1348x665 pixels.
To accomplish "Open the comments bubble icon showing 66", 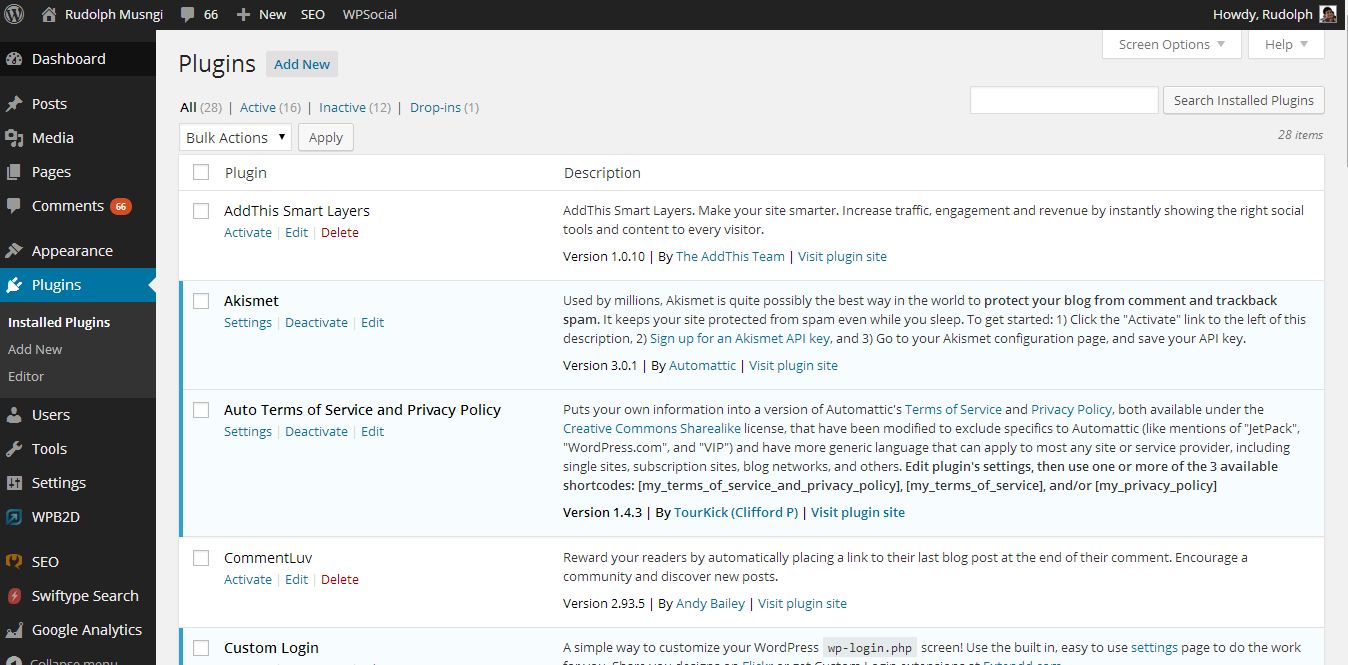I will coord(188,15).
